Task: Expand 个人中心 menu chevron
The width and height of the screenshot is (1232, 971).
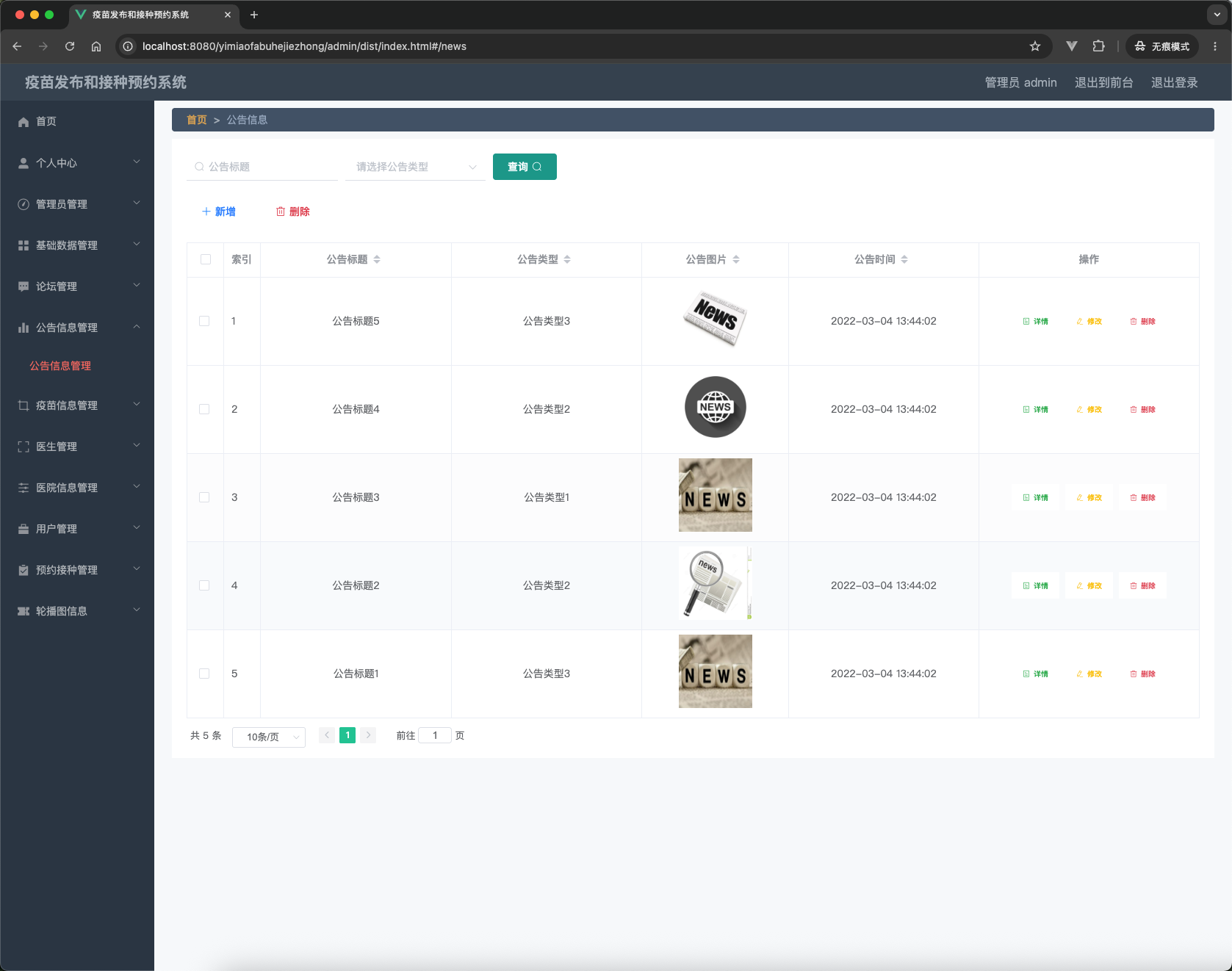Action: (x=137, y=162)
